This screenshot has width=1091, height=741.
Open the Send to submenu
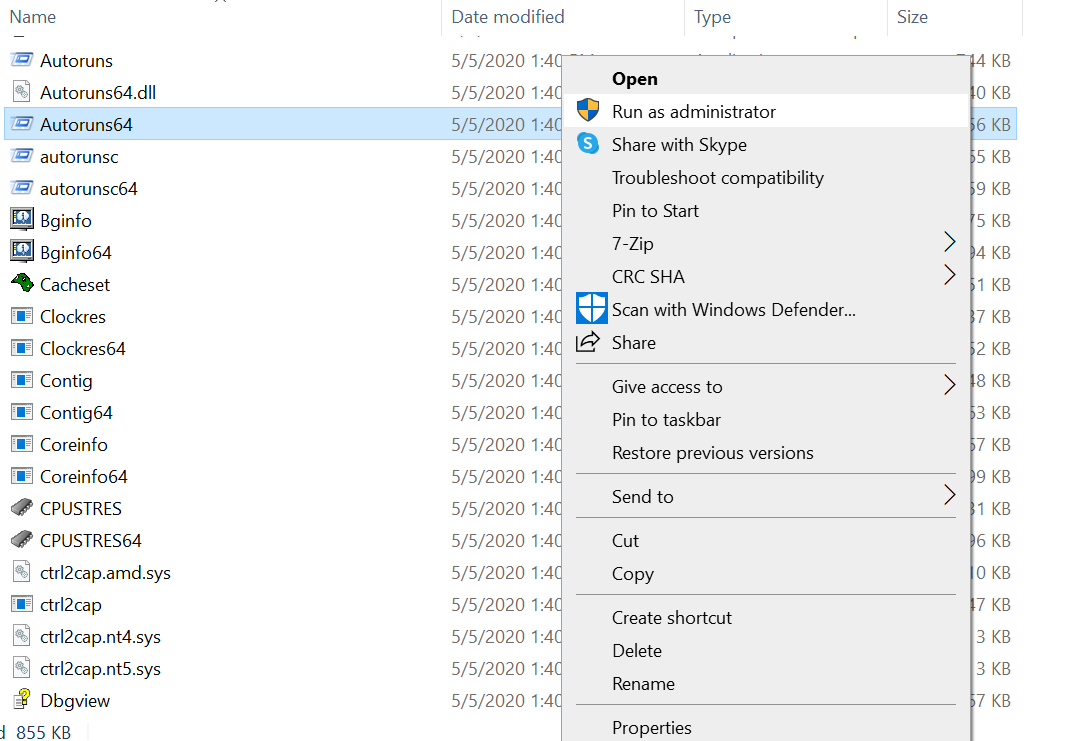coord(948,495)
